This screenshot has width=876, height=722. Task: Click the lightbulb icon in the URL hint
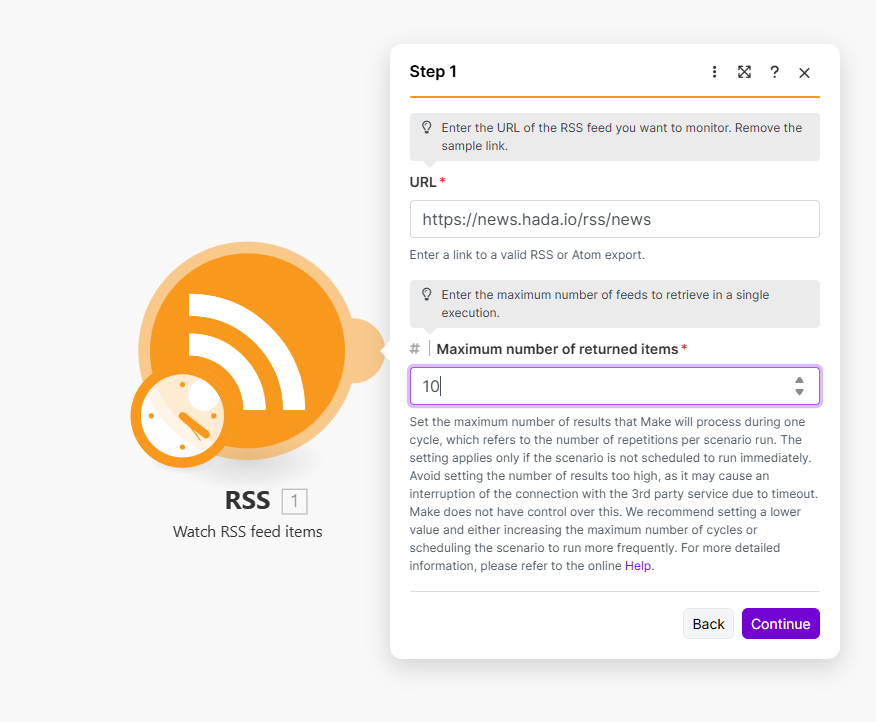(426, 127)
